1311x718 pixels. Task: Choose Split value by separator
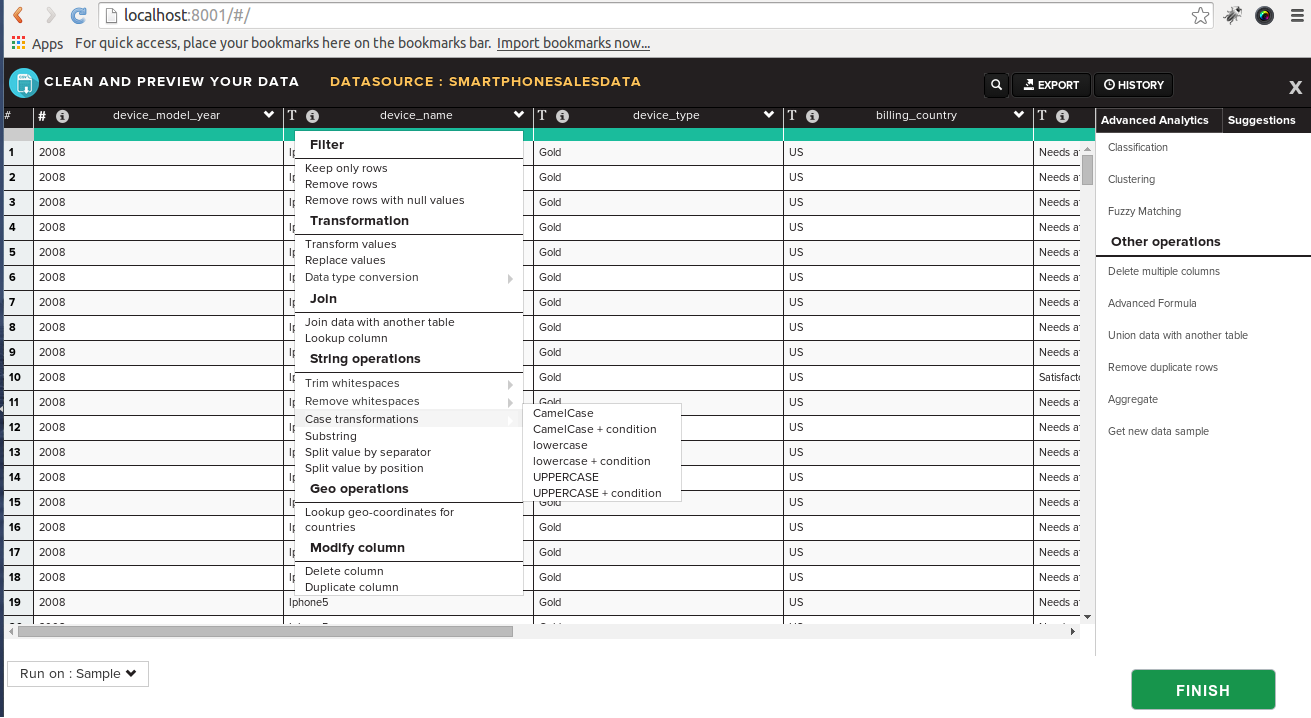[368, 452]
